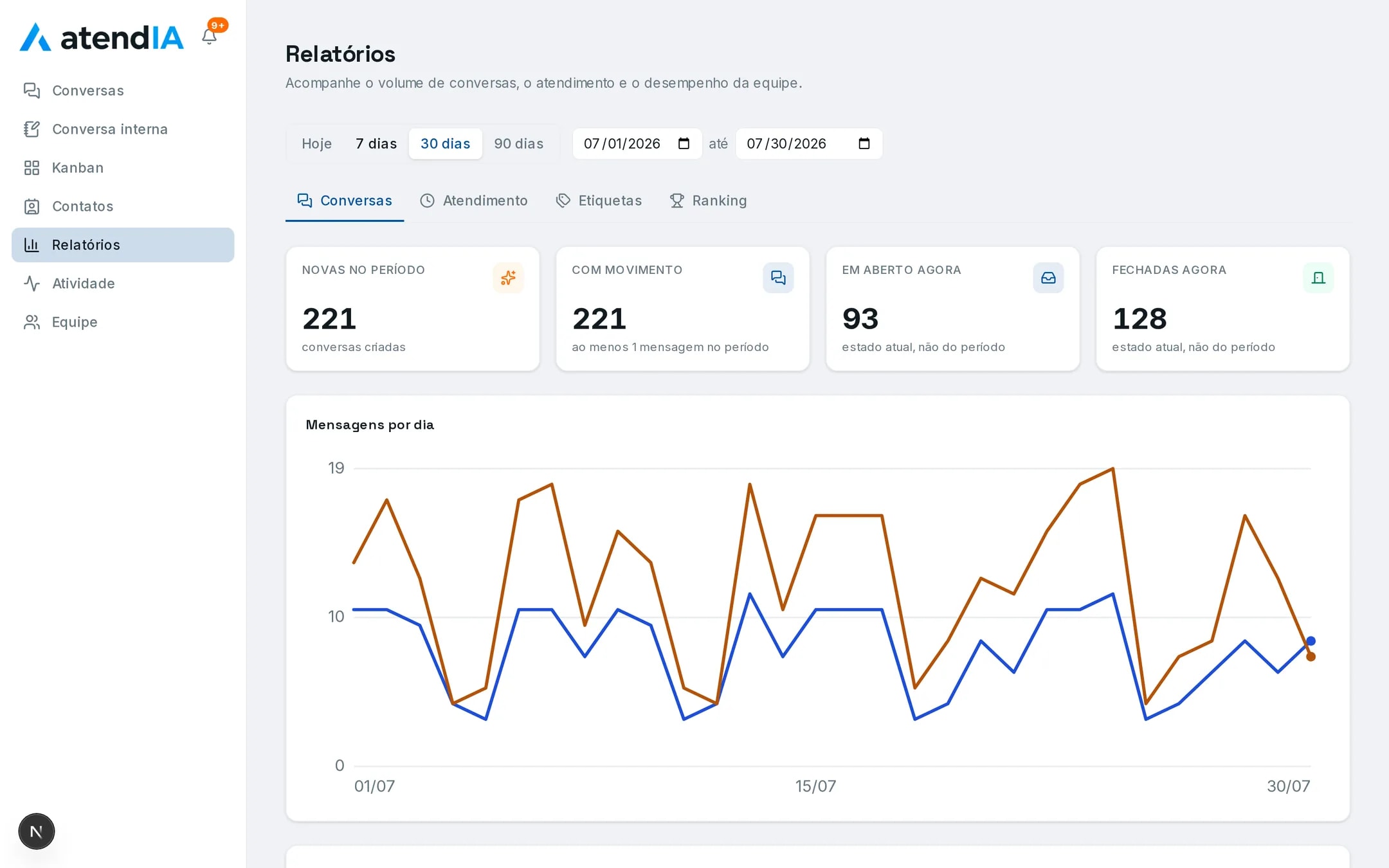The height and width of the screenshot is (868, 1389).
Task: Switch to the Conversas report tab
Action: [345, 201]
